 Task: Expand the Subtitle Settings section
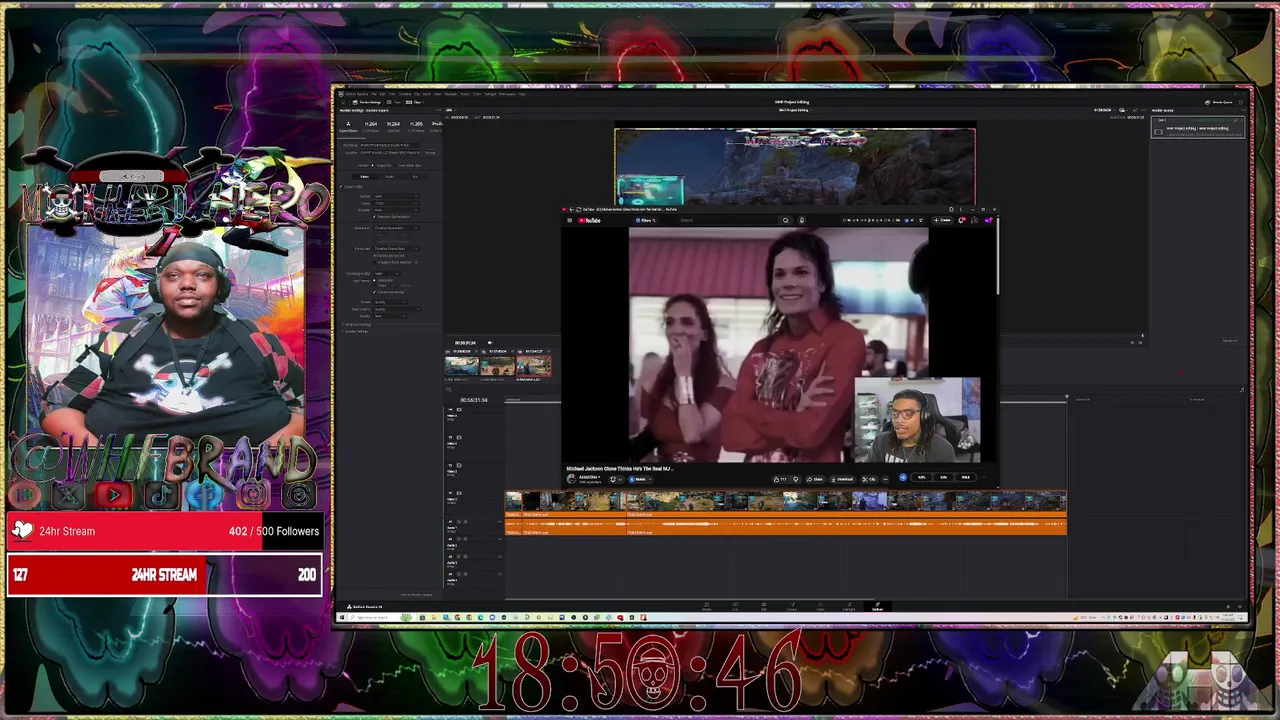tap(356, 331)
